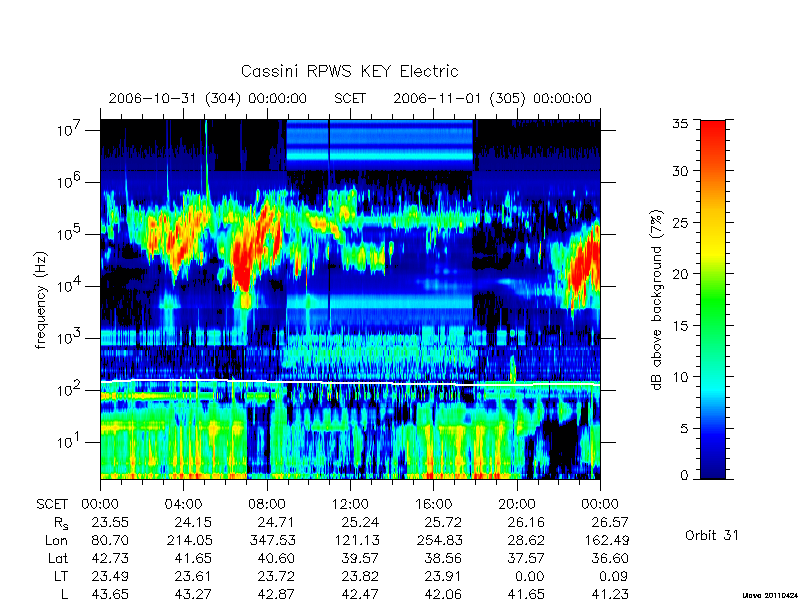Select Lon value 121.13
The height and width of the screenshot is (600, 800).
pos(356,540)
